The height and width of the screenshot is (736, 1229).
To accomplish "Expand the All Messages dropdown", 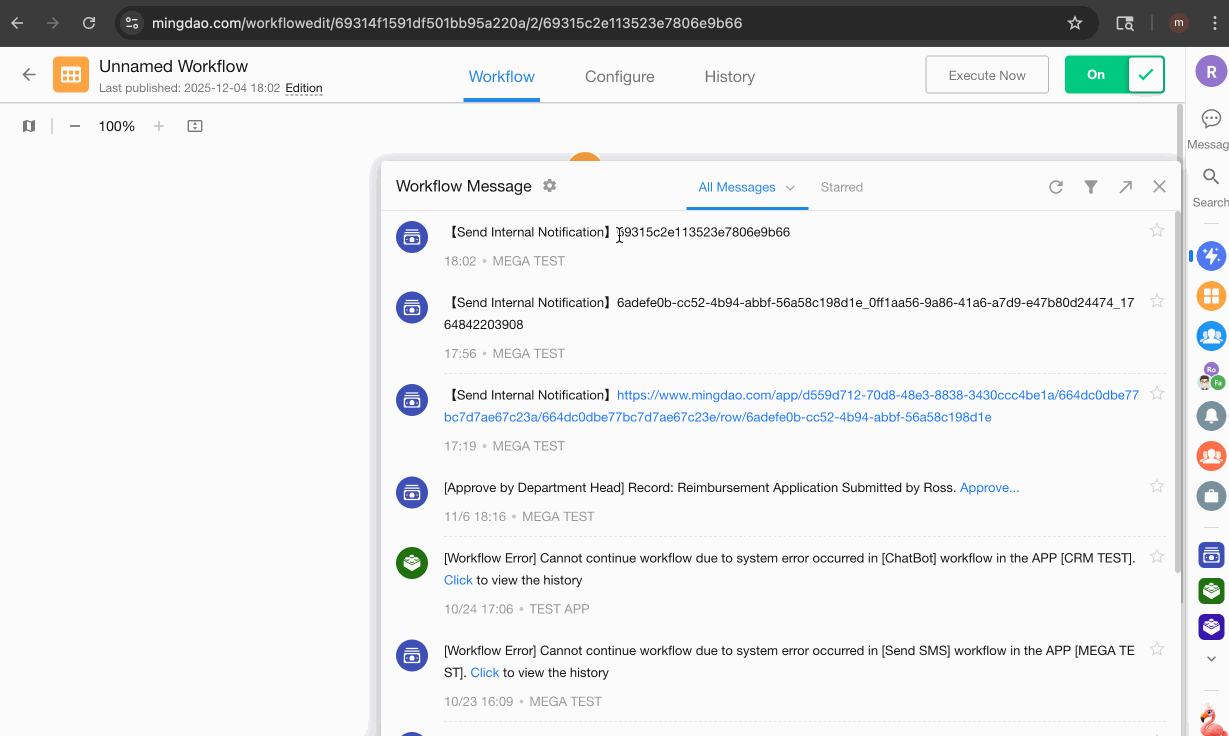I will 745,187.
